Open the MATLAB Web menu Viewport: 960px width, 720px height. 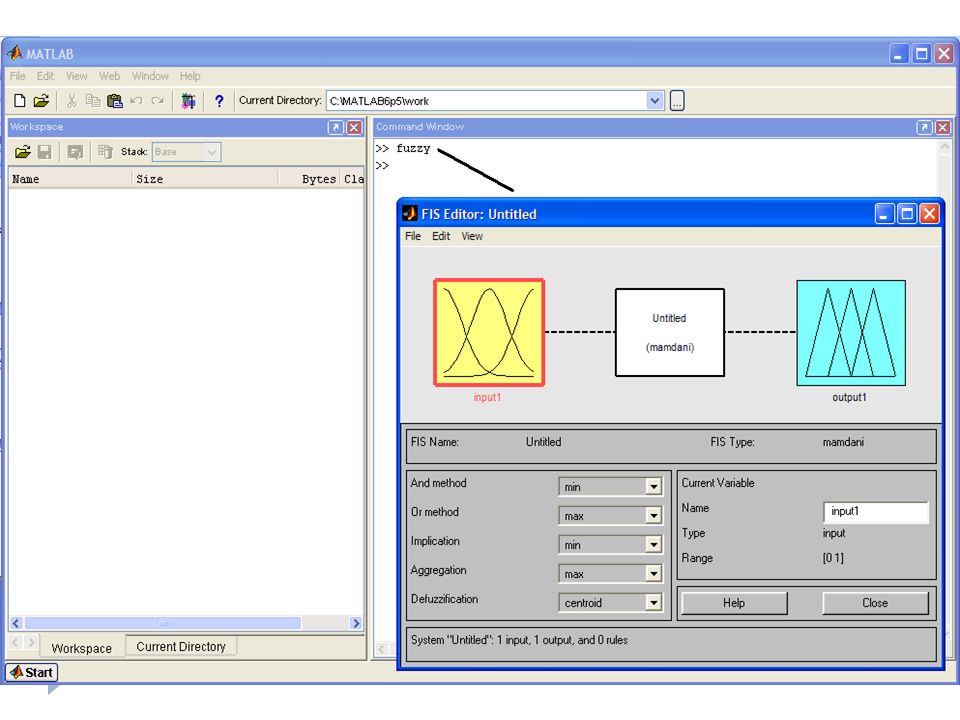(110, 76)
